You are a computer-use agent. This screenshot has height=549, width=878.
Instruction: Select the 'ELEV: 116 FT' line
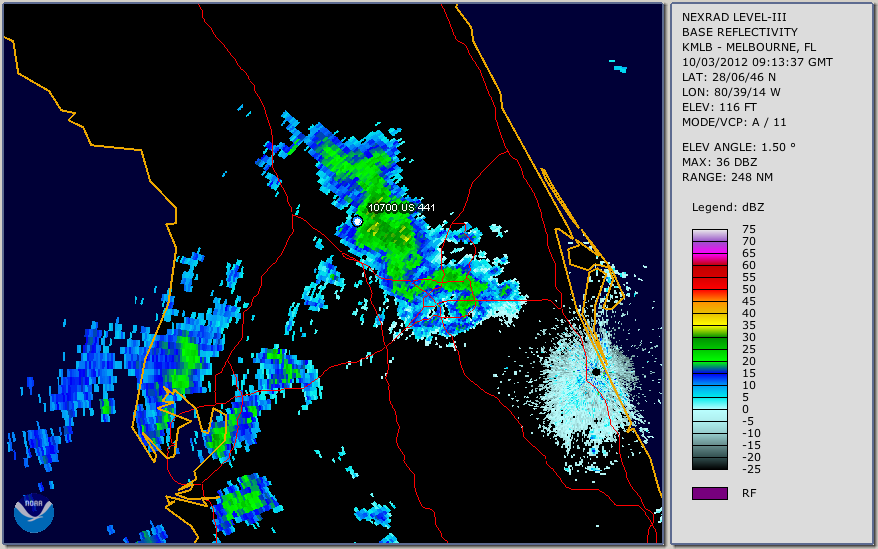[x=719, y=107]
